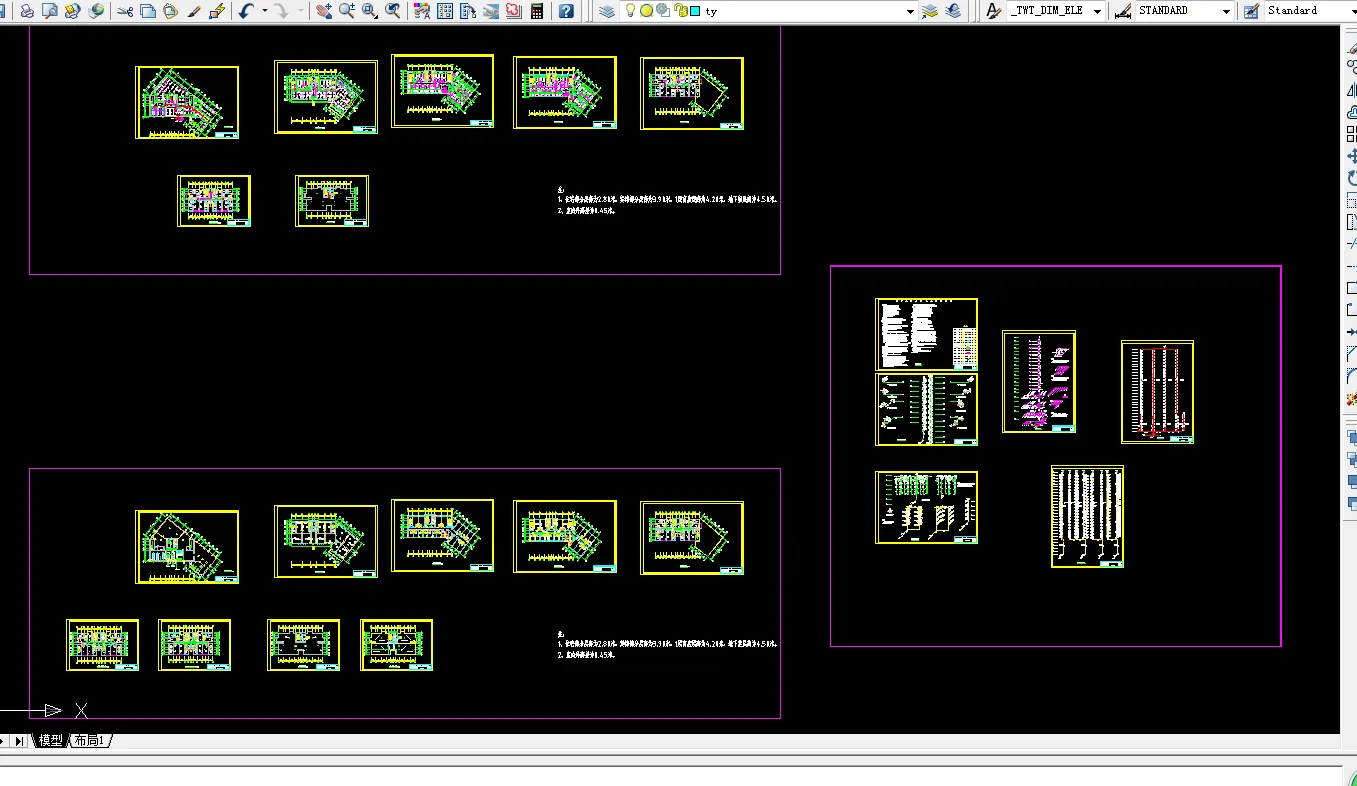Image resolution: width=1357 pixels, height=786 pixels.
Task: Open the Dimension Style manager icon
Action: (1122, 11)
